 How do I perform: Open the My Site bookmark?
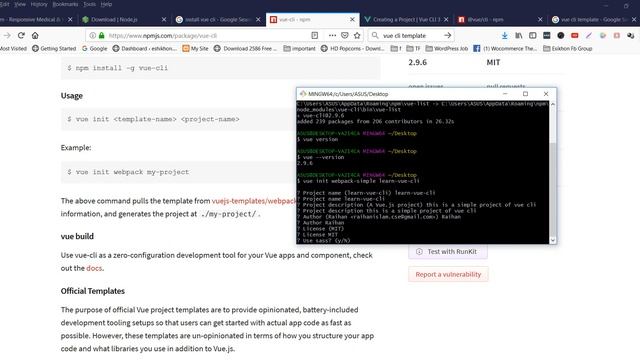(x=195, y=49)
